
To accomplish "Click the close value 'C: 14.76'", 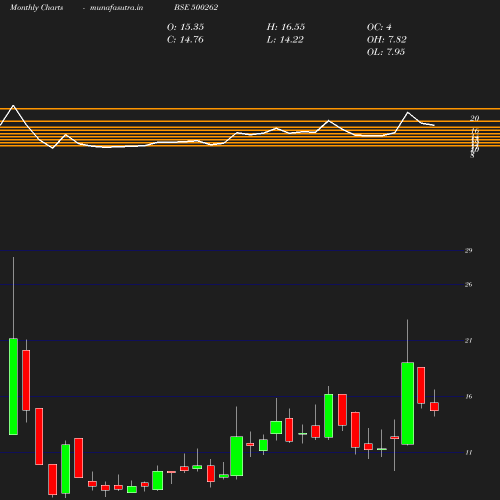I will tap(185, 40).
